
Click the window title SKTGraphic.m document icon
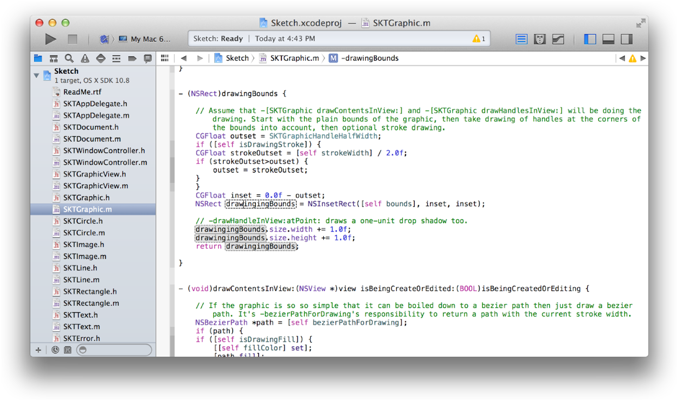click(x=365, y=23)
